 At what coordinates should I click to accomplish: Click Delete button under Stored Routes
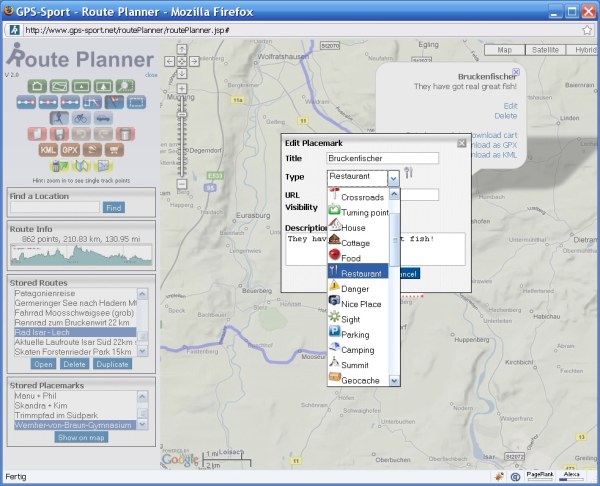74,364
